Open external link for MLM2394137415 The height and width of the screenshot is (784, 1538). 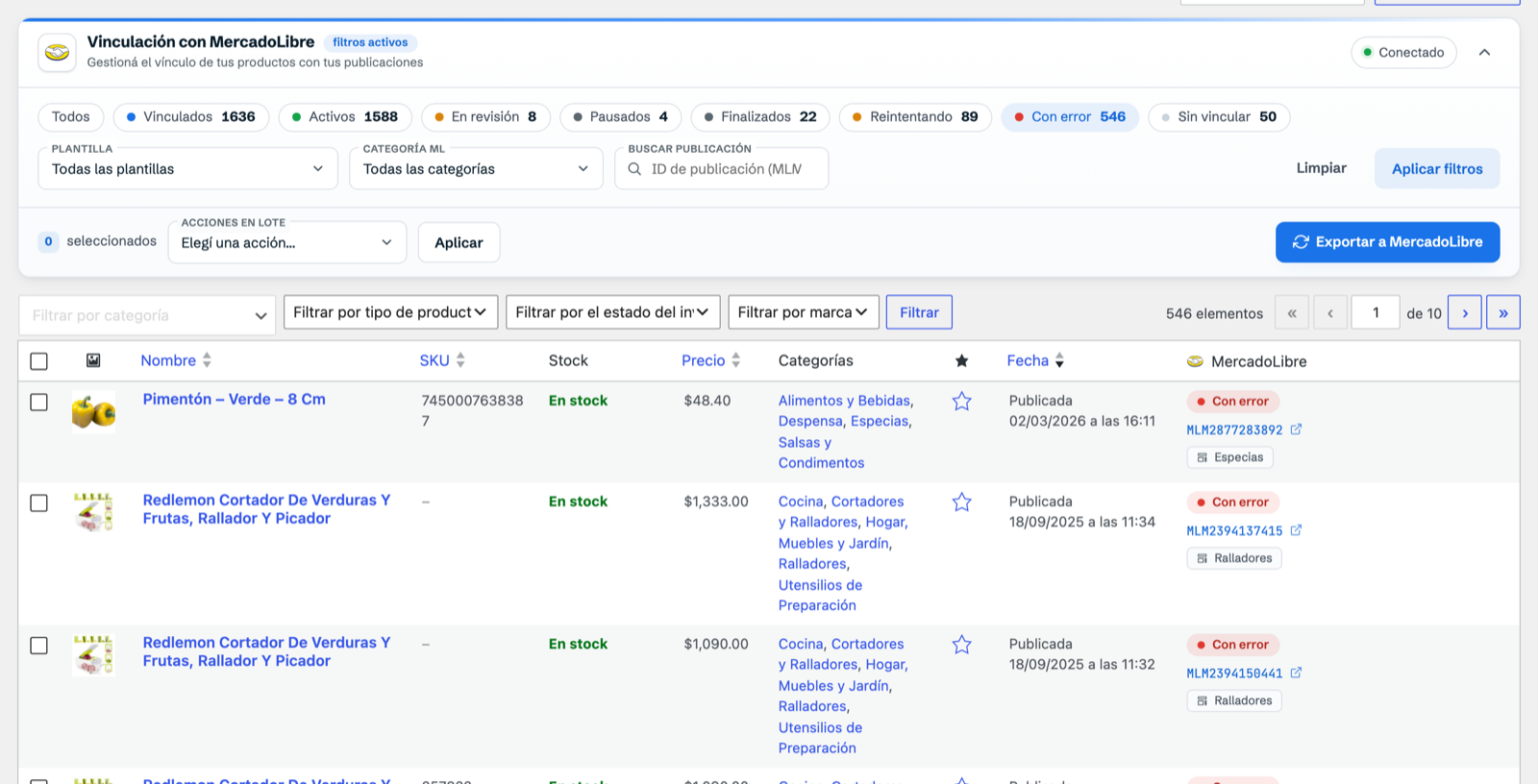click(1296, 530)
